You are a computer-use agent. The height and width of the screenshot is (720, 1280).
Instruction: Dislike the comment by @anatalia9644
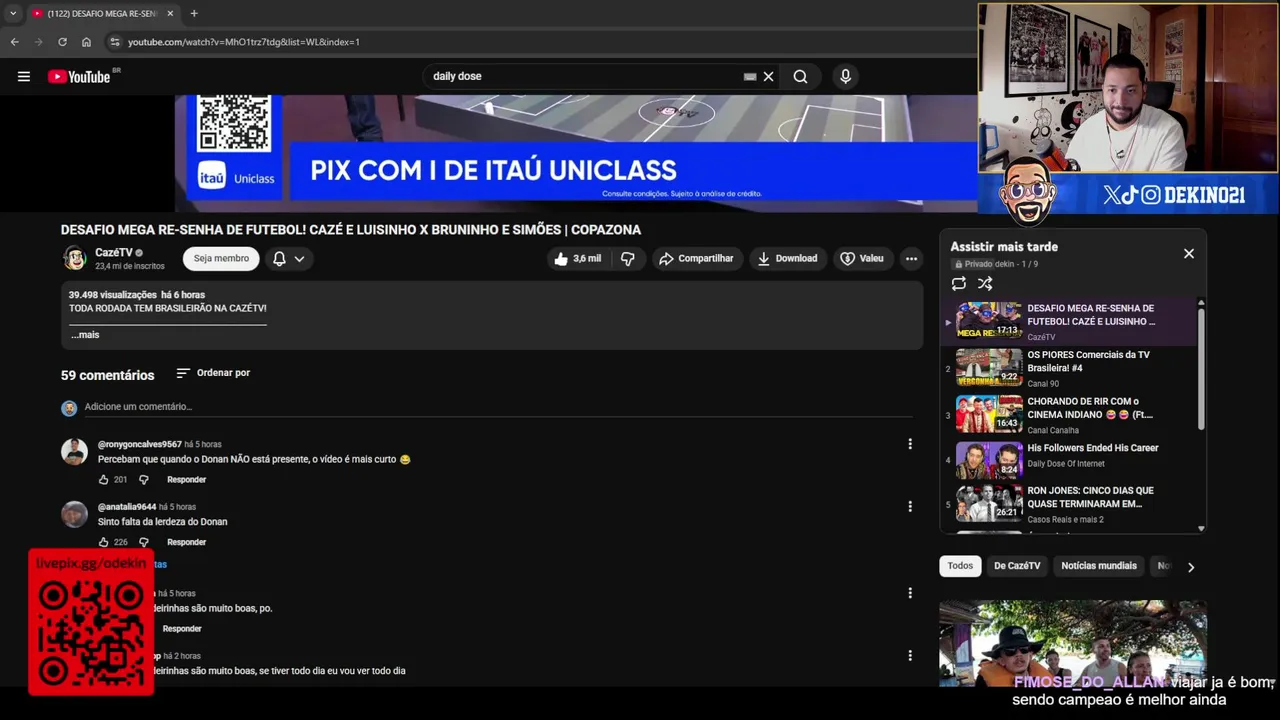tap(143, 542)
